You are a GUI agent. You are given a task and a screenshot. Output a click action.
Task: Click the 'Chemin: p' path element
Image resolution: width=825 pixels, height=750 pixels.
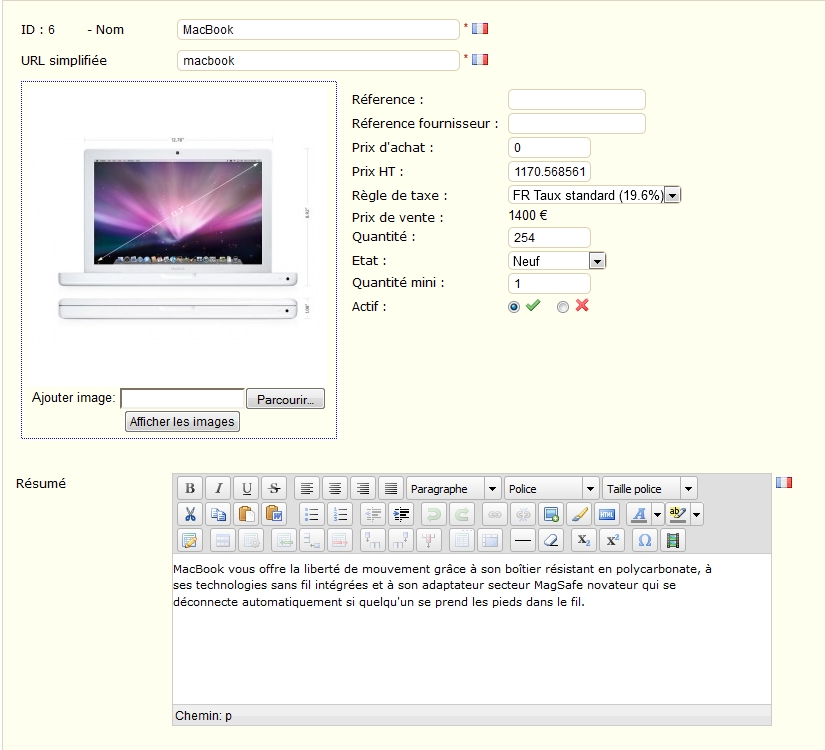(x=204, y=716)
